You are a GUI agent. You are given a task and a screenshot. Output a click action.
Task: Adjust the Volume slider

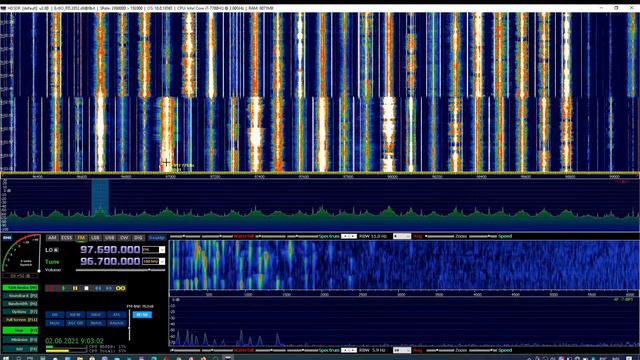point(120,270)
